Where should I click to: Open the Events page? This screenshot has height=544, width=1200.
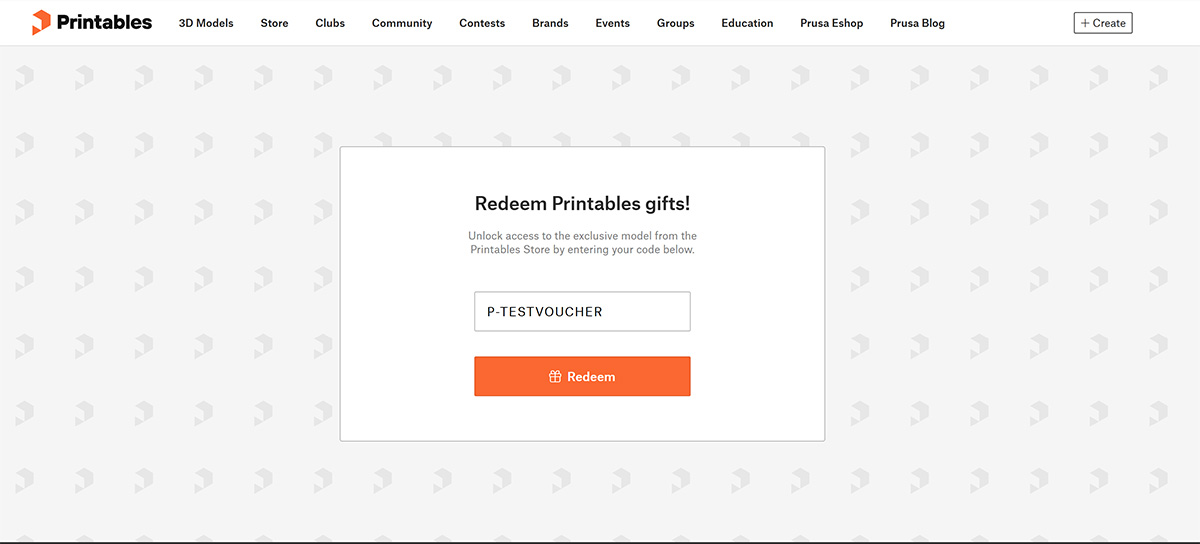(x=613, y=23)
